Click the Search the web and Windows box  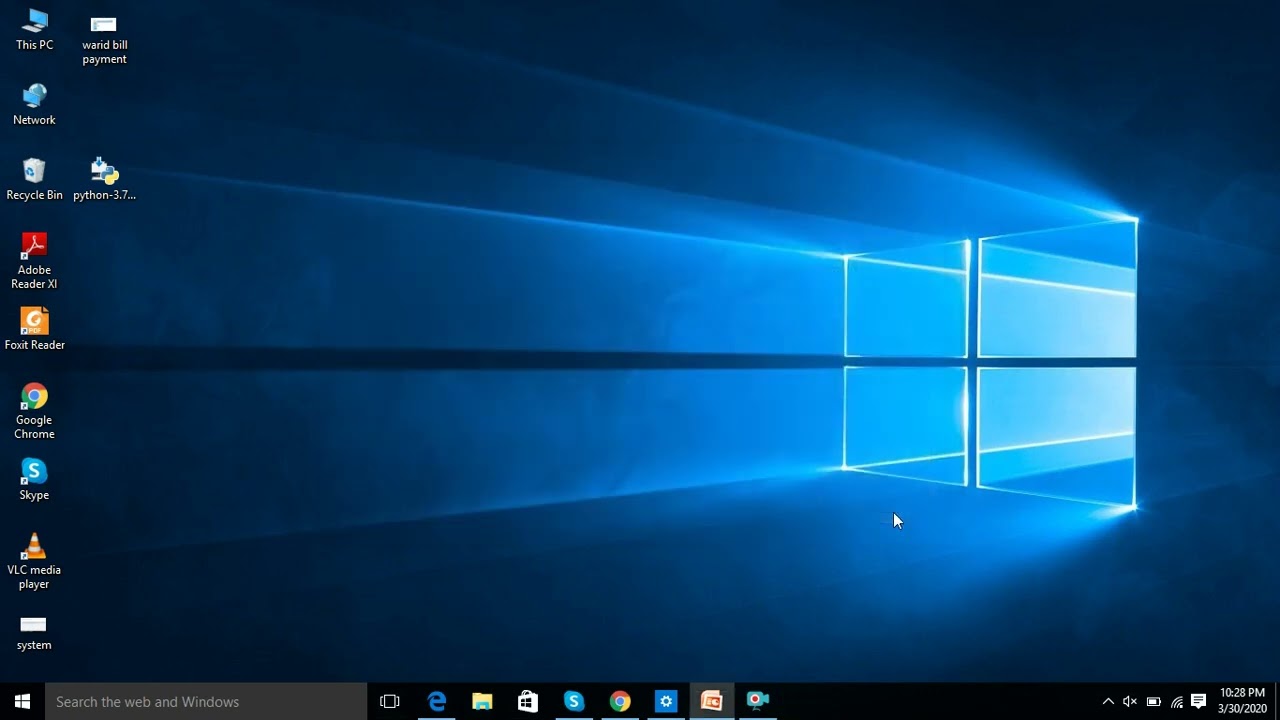tap(206, 701)
